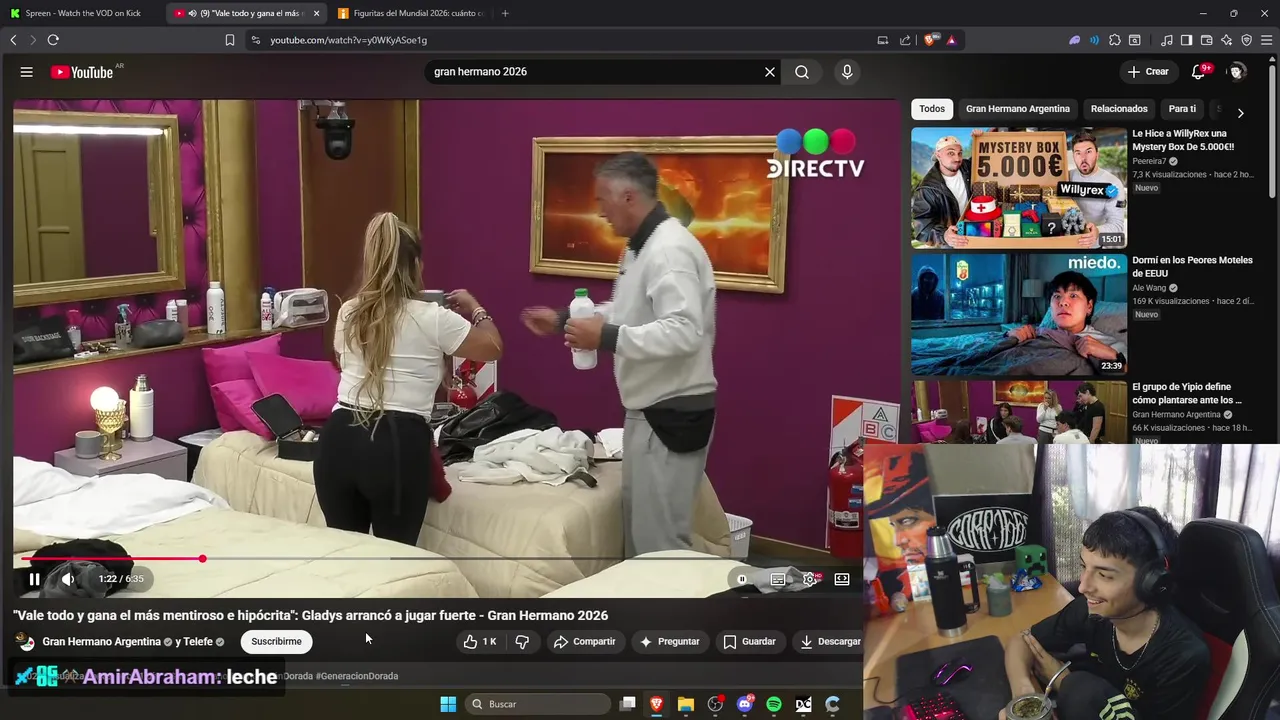Click the taskbar Buscar search box
This screenshot has height=720, width=1280.
538,704
